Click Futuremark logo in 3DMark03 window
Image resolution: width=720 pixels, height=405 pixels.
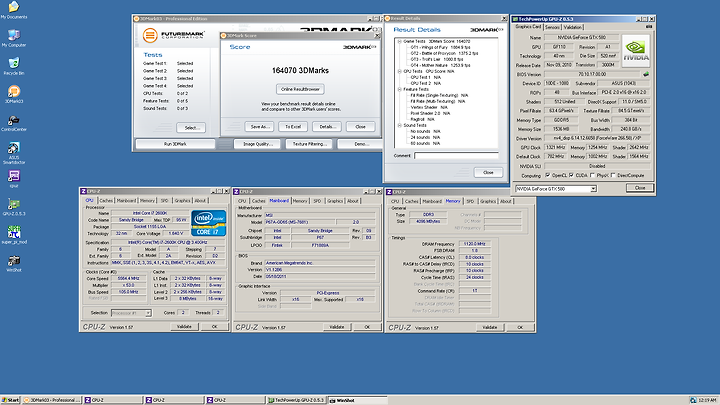[173, 35]
